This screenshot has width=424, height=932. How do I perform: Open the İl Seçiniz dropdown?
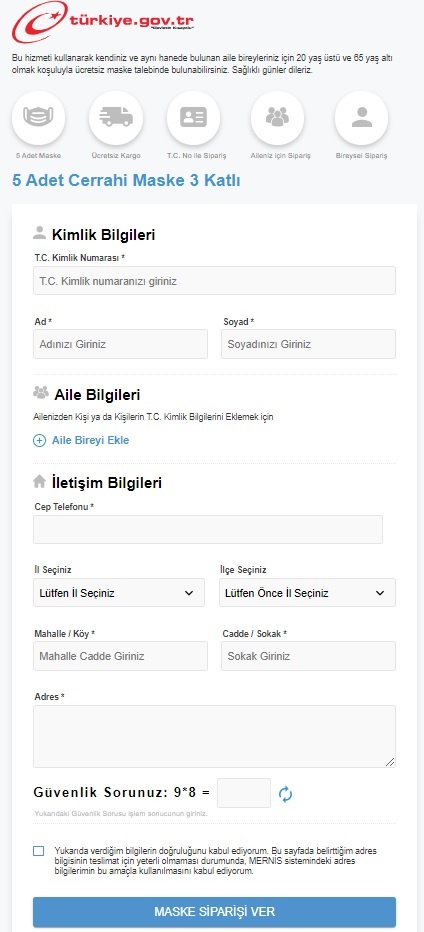pyautogui.click(x=119, y=593)
